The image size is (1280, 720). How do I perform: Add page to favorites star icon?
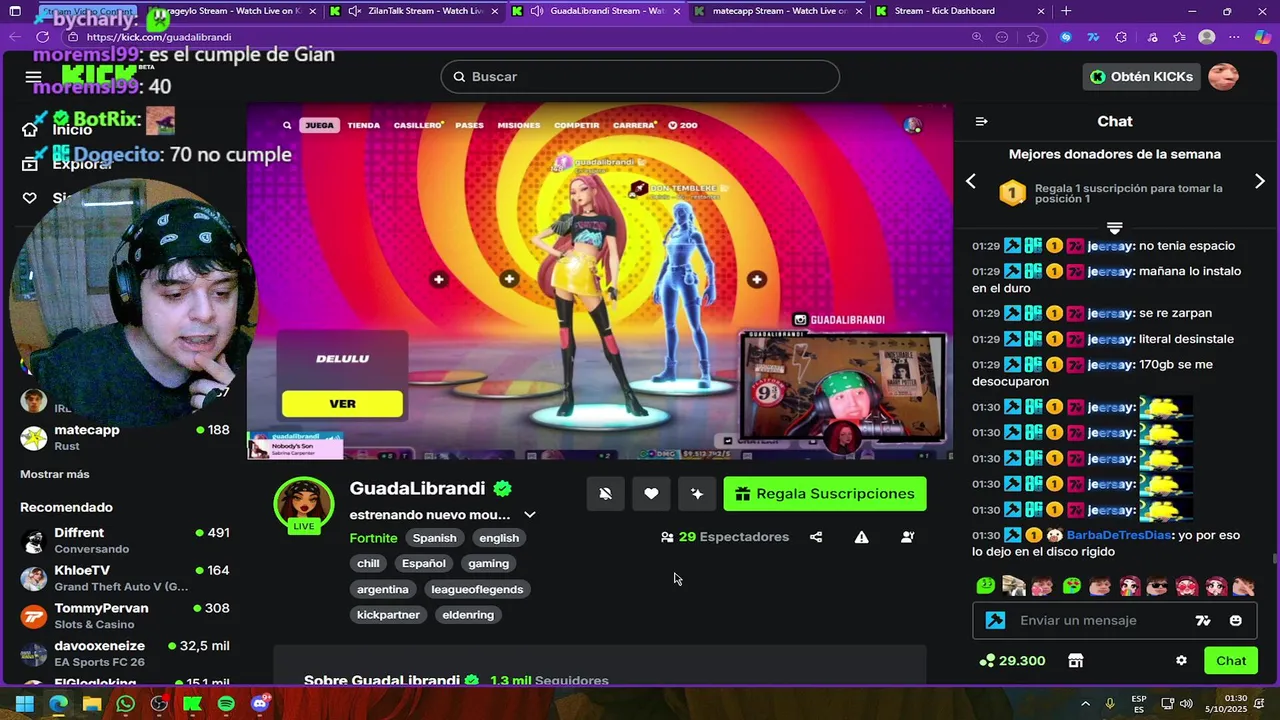[x=1033, y=37]
